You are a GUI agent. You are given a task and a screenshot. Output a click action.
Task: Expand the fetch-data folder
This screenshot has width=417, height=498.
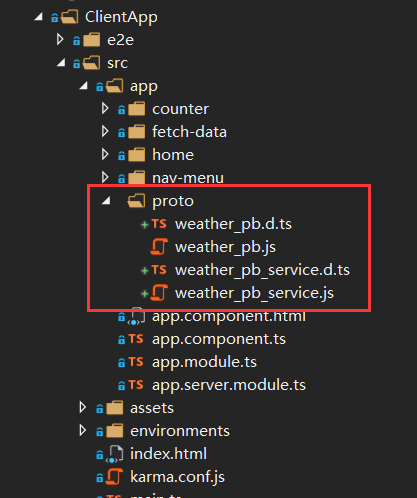tap(105, 131)
